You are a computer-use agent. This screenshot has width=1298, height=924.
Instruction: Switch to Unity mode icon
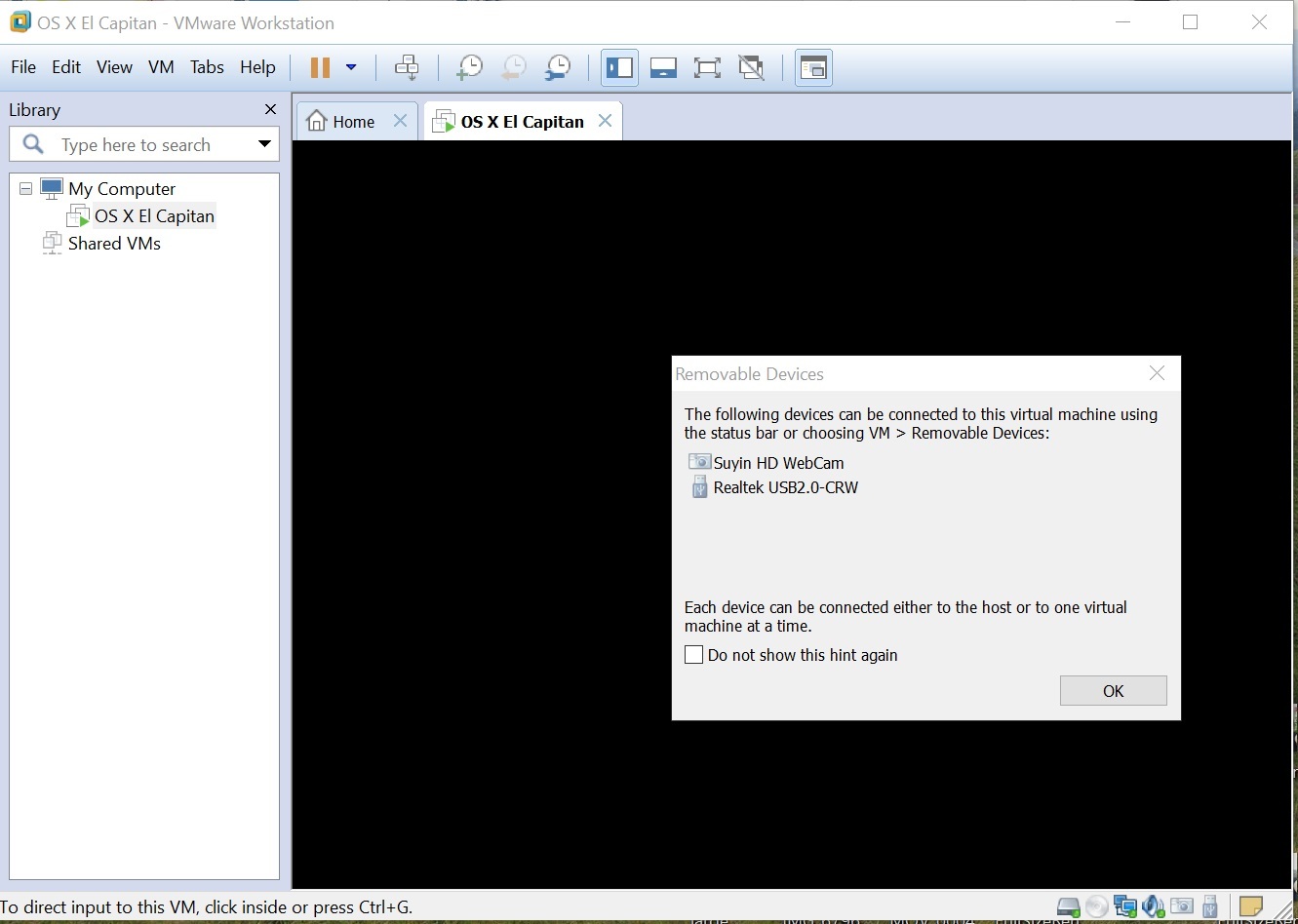click(751, 67)
